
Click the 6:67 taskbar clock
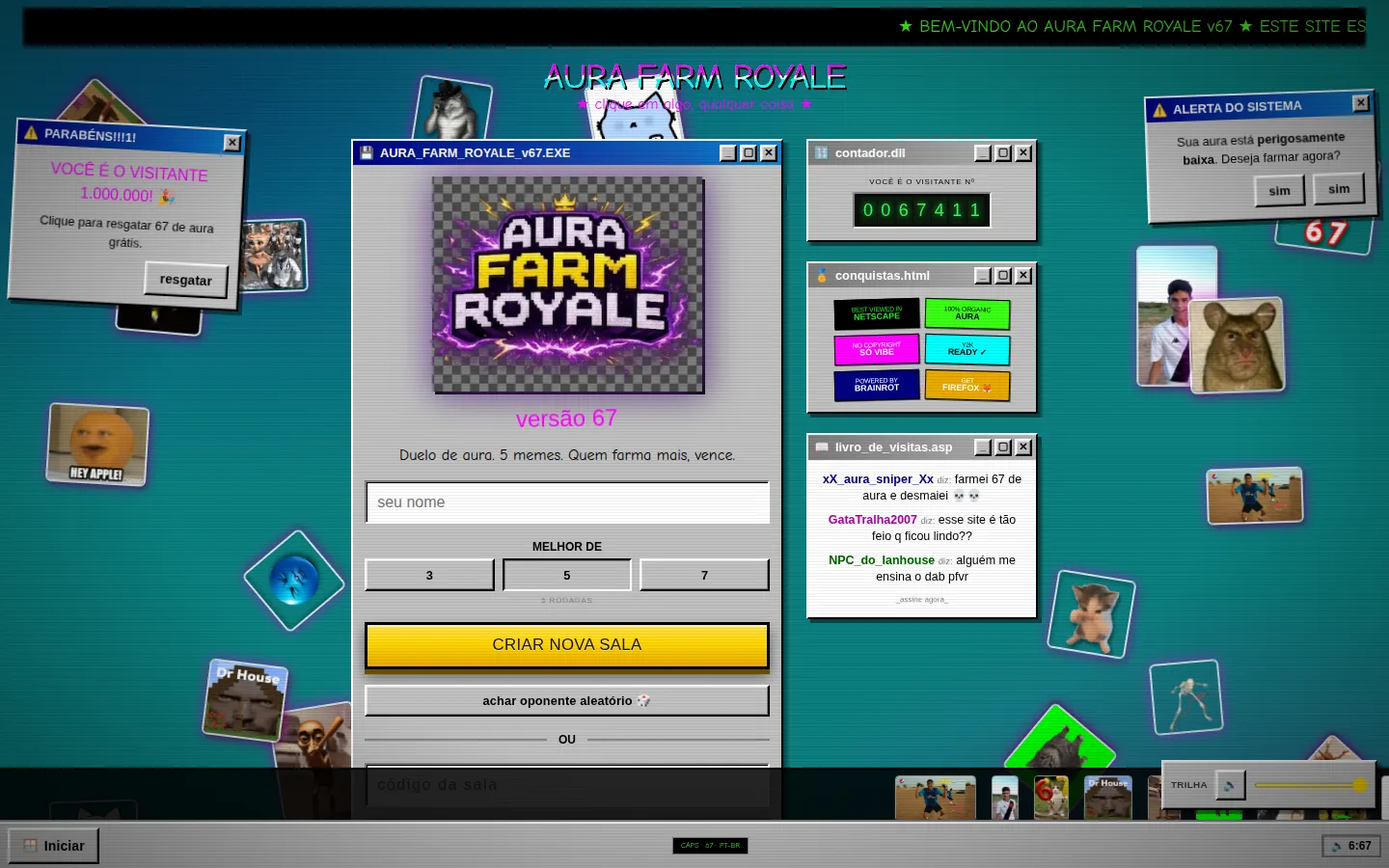coord(1351,846)
